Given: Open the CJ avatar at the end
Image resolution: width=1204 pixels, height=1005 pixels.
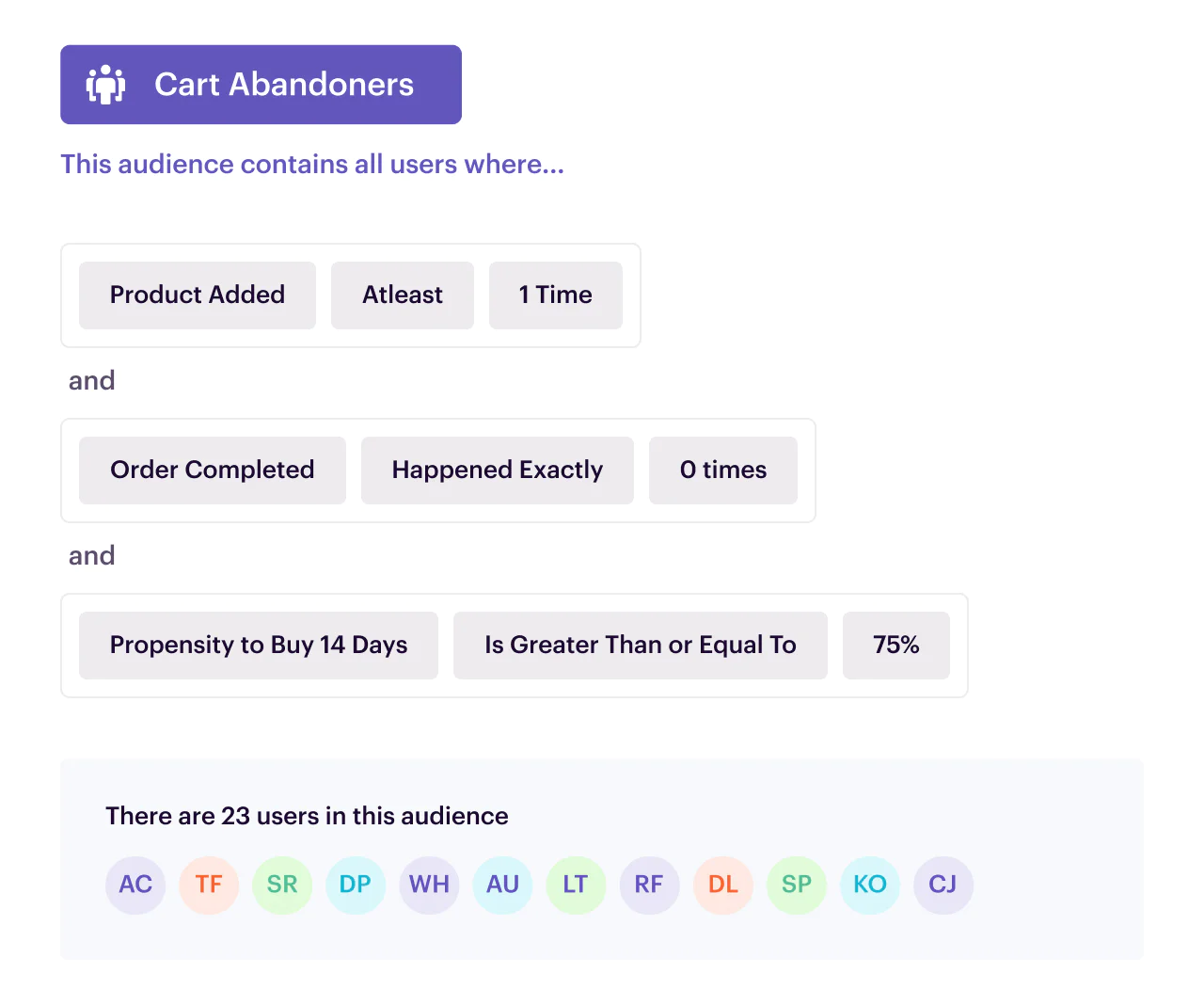Looking at the screenshot, I should click(943, 885).
